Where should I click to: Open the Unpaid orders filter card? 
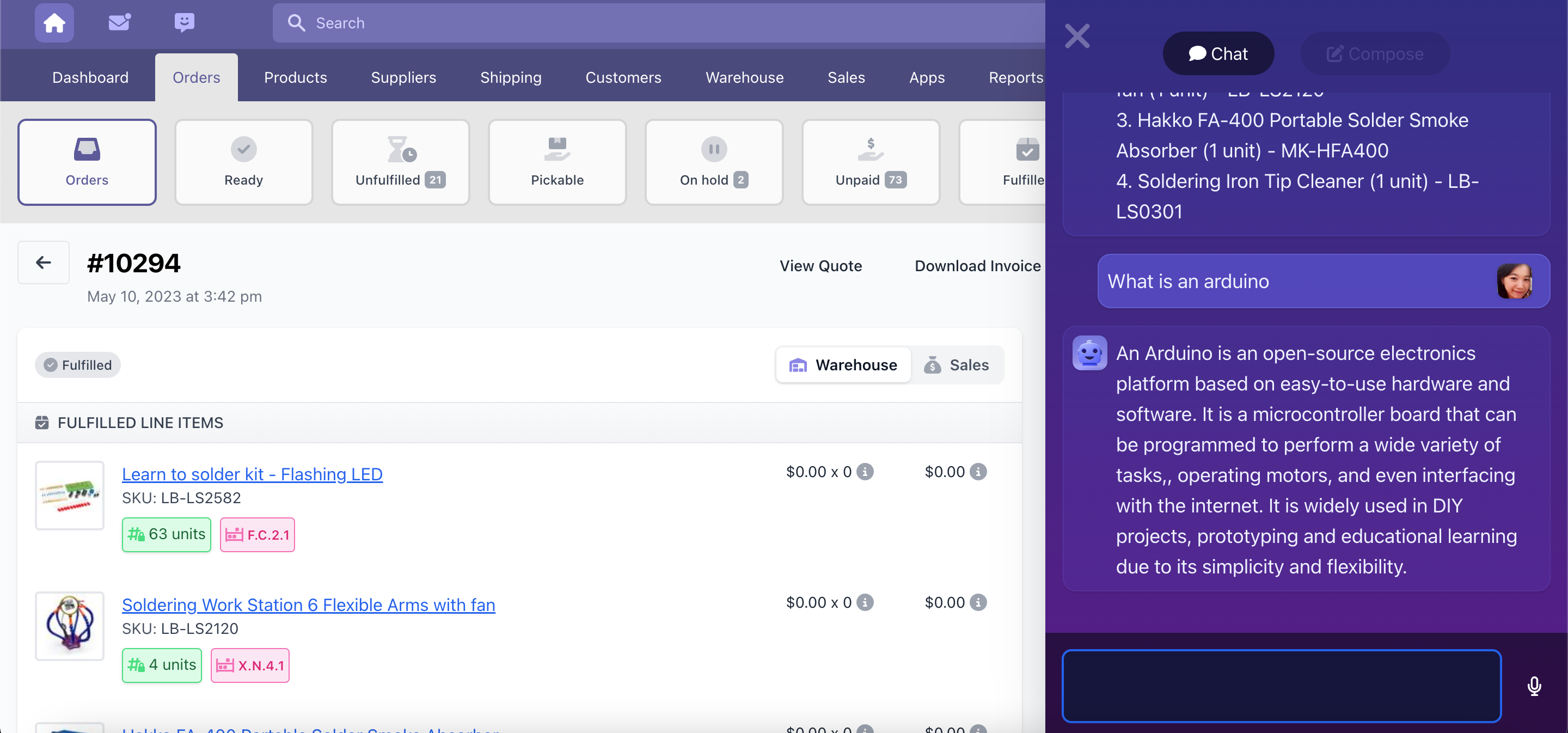[871, 162]
